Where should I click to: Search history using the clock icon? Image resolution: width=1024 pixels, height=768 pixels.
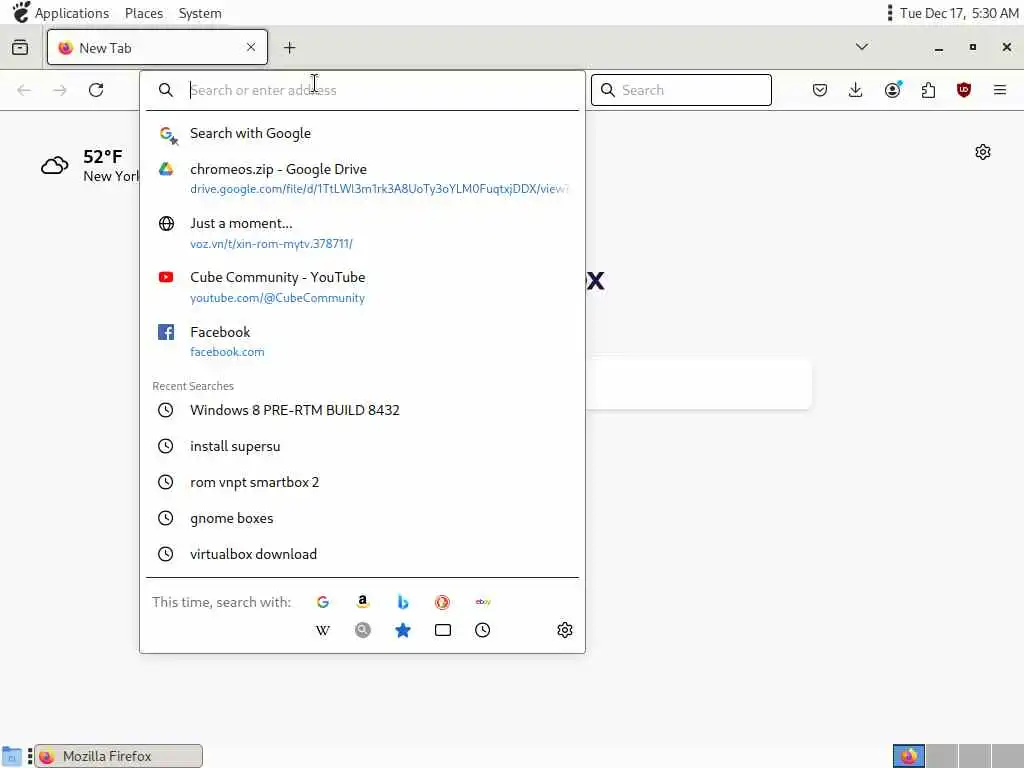483,630
